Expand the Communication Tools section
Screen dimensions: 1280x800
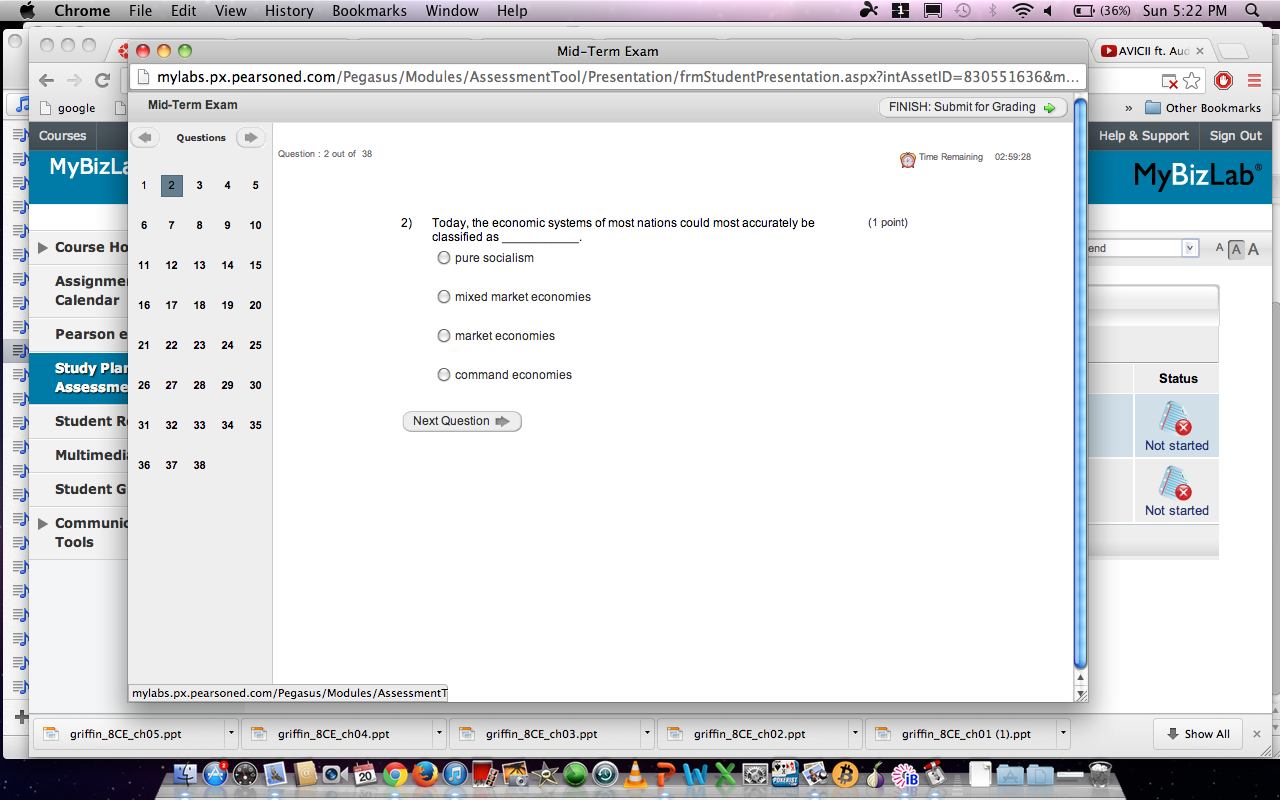(x=43, y=523)
